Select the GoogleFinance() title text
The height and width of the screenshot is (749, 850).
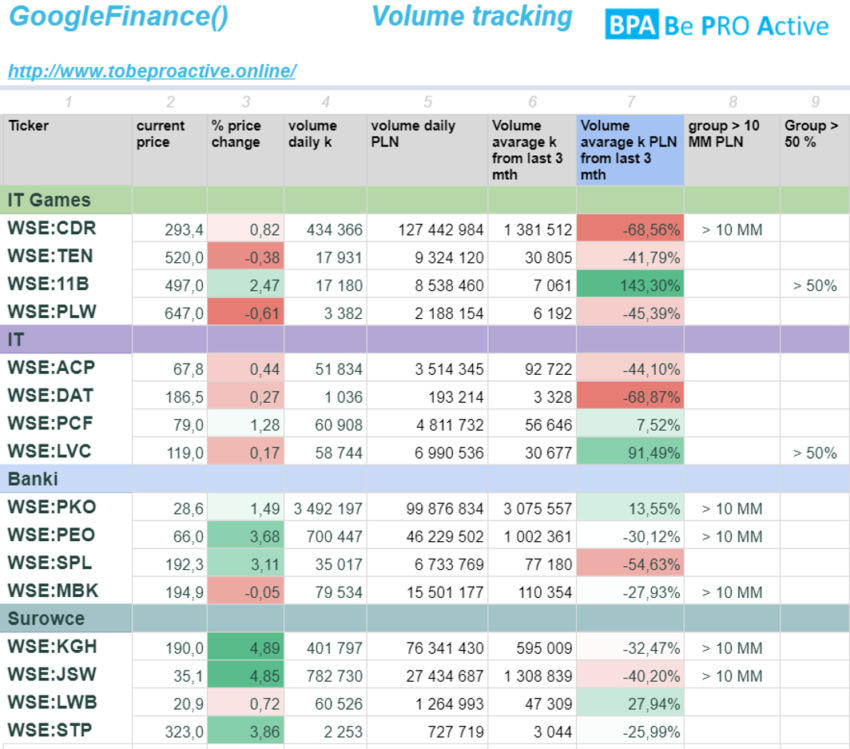coord(119,16)
